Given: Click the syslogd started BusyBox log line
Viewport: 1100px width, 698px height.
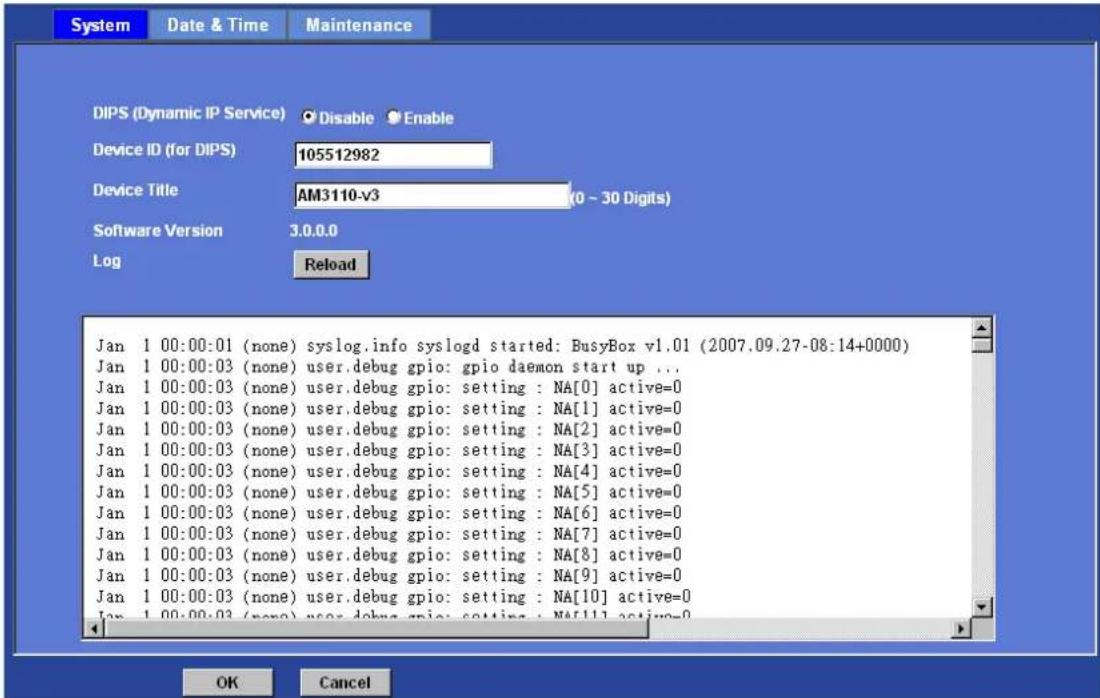Looking at the screenshot, I should tap(502, 345).
